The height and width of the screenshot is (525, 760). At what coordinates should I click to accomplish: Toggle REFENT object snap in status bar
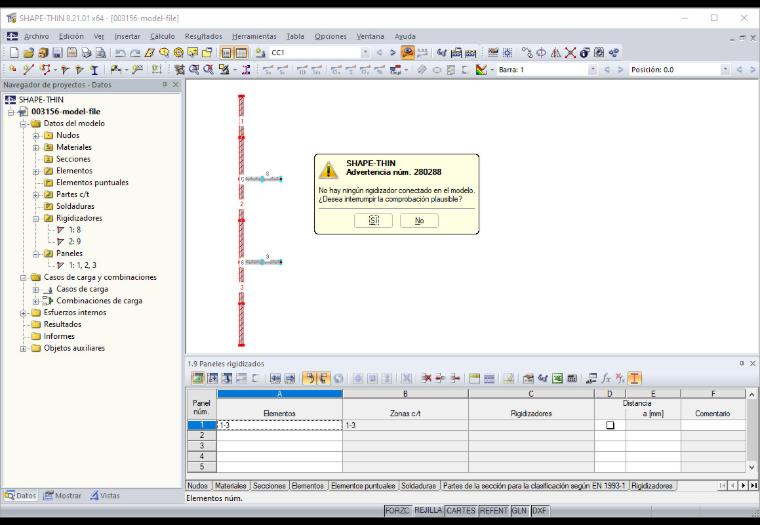click(x=493, y=510)
